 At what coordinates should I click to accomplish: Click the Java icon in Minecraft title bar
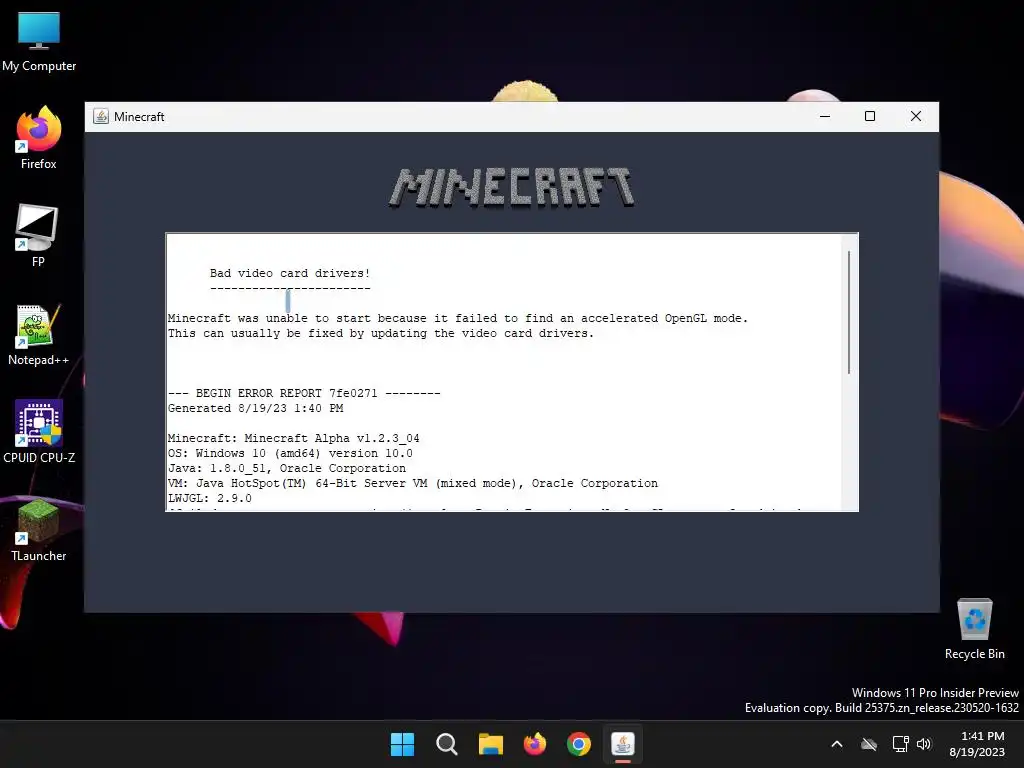coord(101,116)
